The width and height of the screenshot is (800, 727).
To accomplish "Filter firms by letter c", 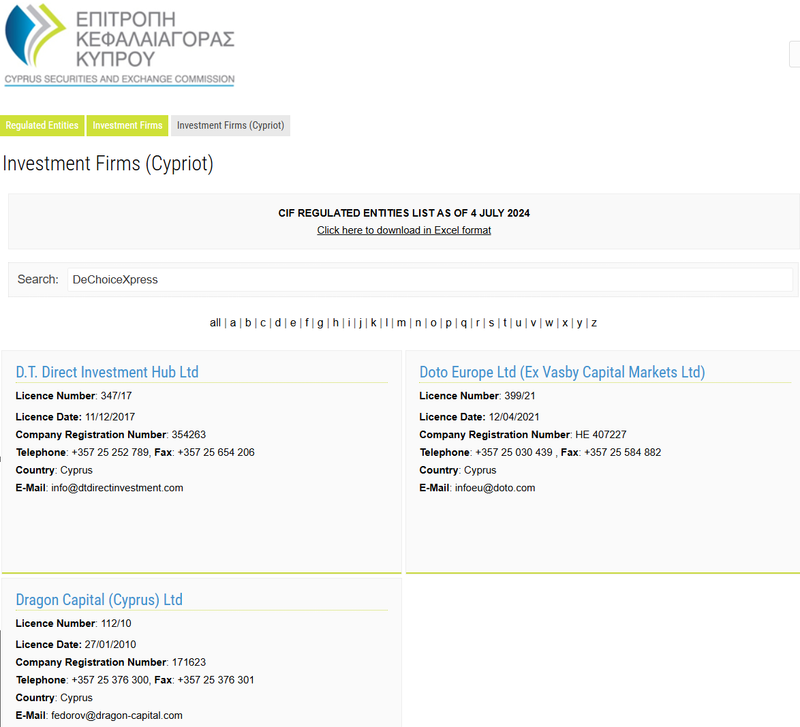I will (x=263, y=323).
